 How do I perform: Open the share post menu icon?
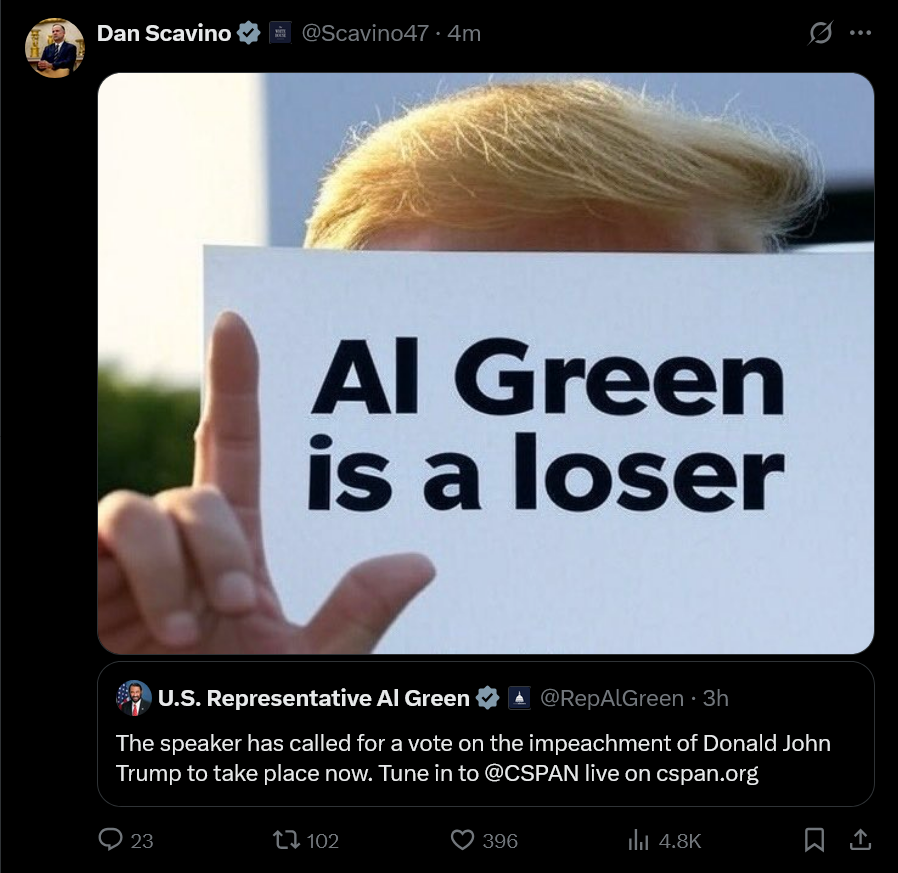860,840
